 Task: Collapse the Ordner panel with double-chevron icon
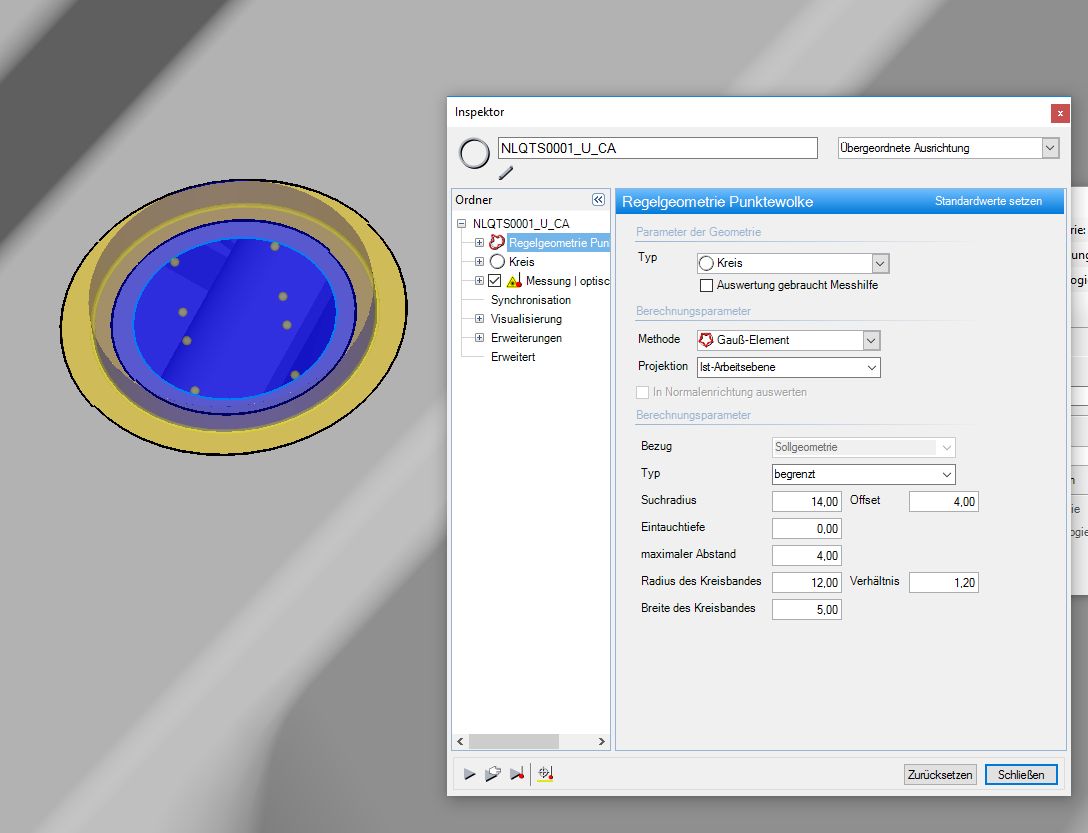598,200
